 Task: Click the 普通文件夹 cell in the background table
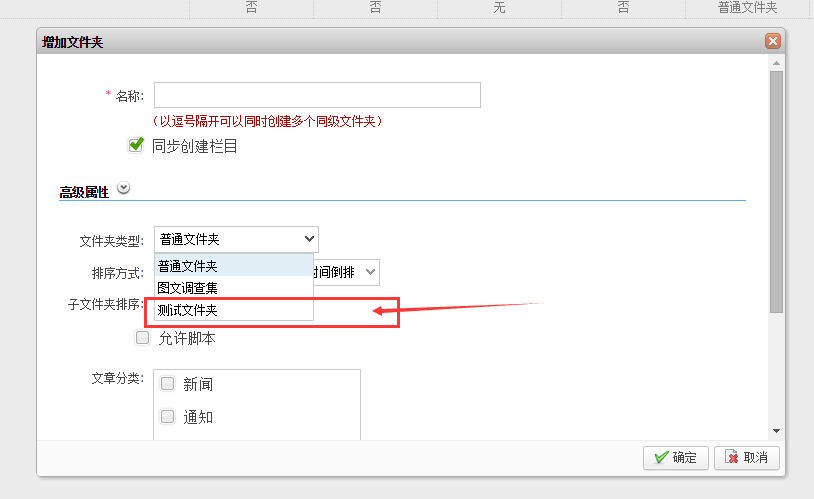click(747, 8)
